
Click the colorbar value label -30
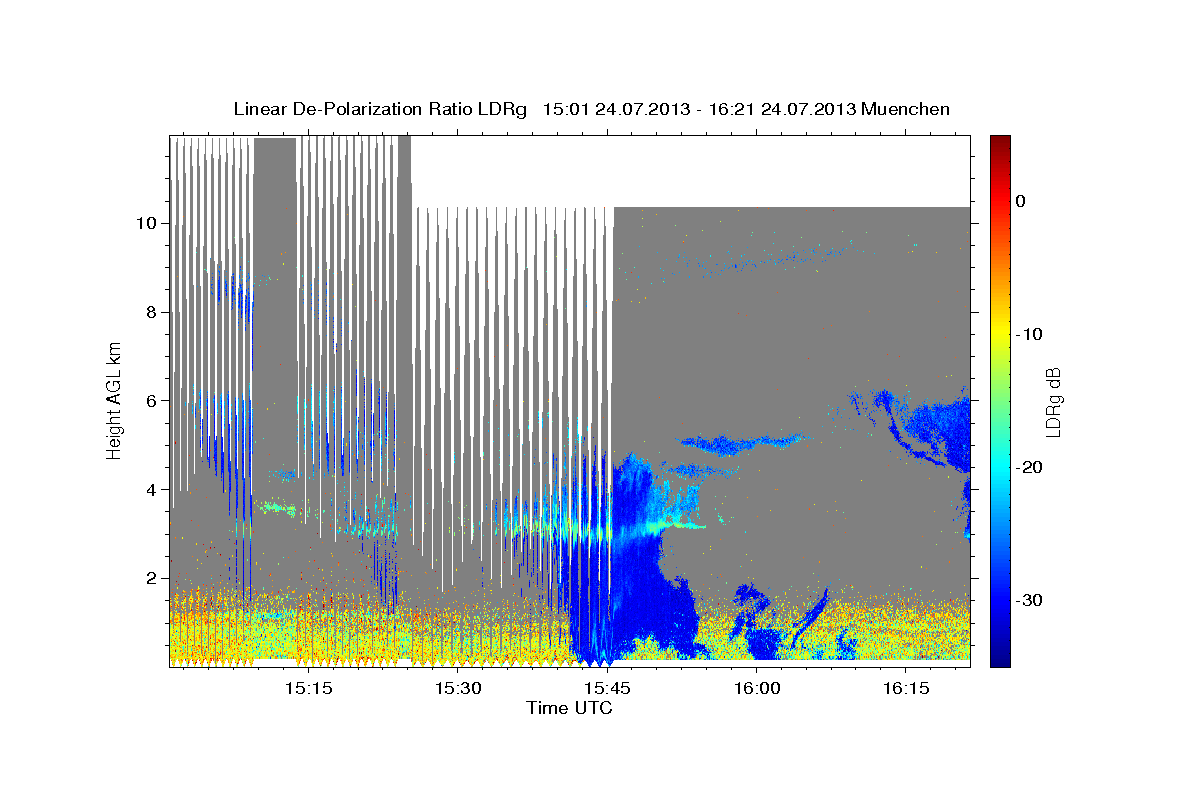1030,600
